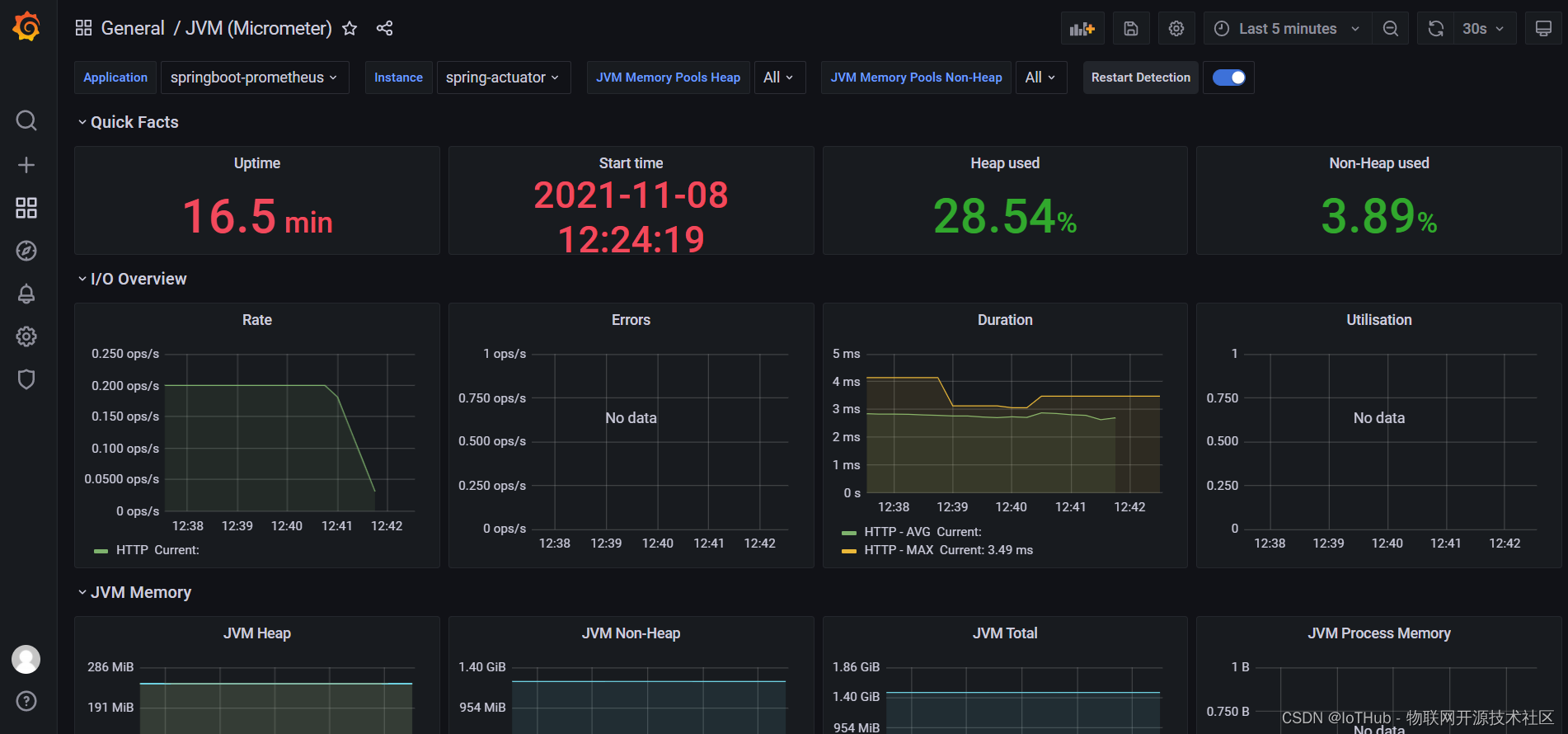
Task: Open the JVM Process Memory panel title
Action: click(1379, 633)
